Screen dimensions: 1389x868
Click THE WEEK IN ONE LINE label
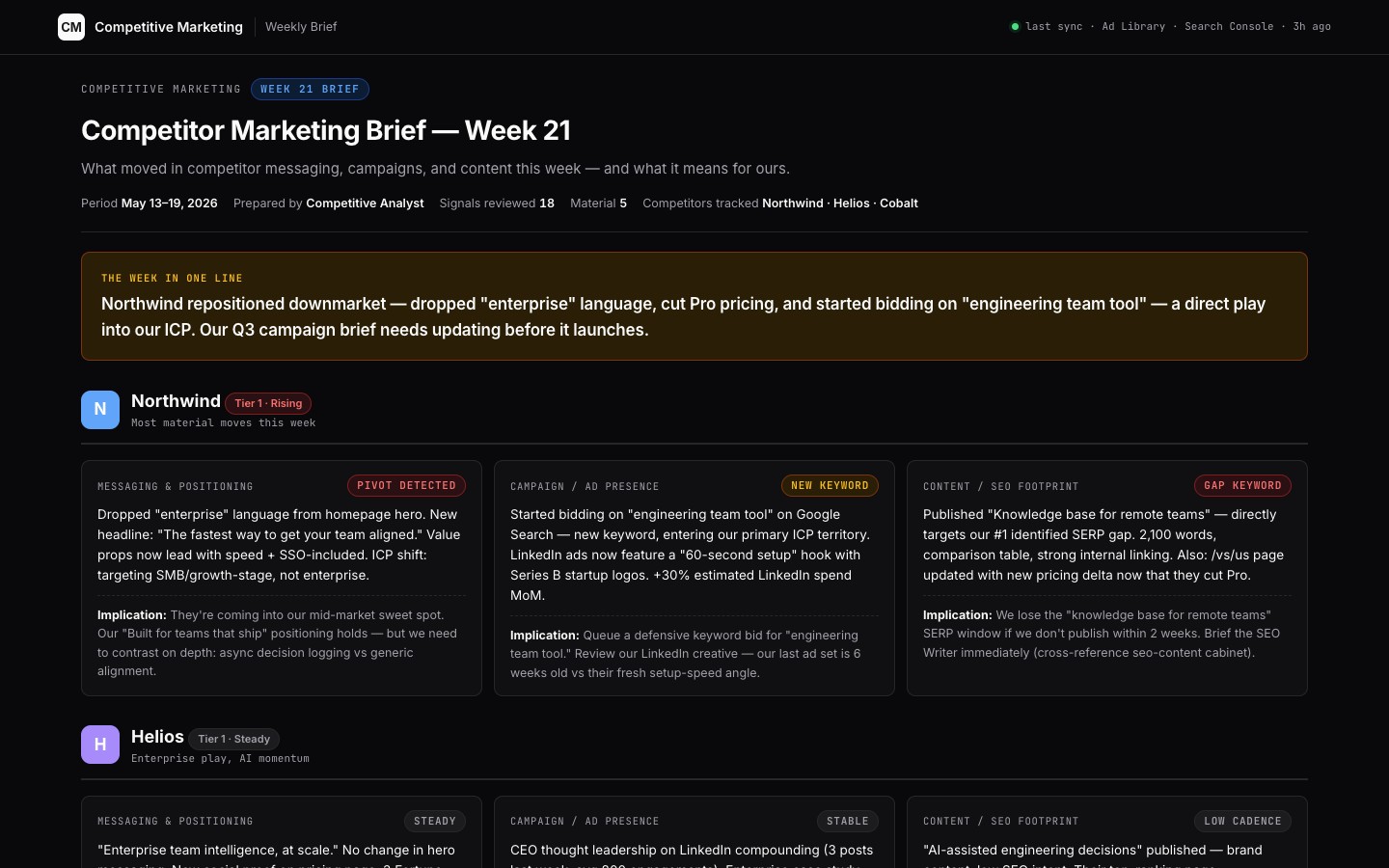coord(172,278)
